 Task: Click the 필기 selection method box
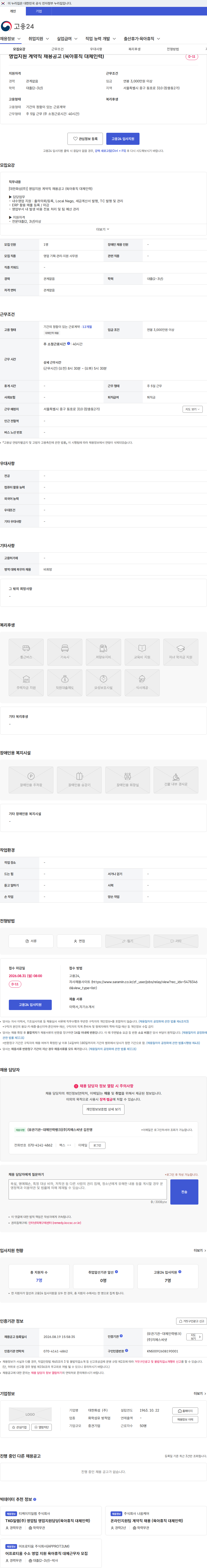pos(128,941)
